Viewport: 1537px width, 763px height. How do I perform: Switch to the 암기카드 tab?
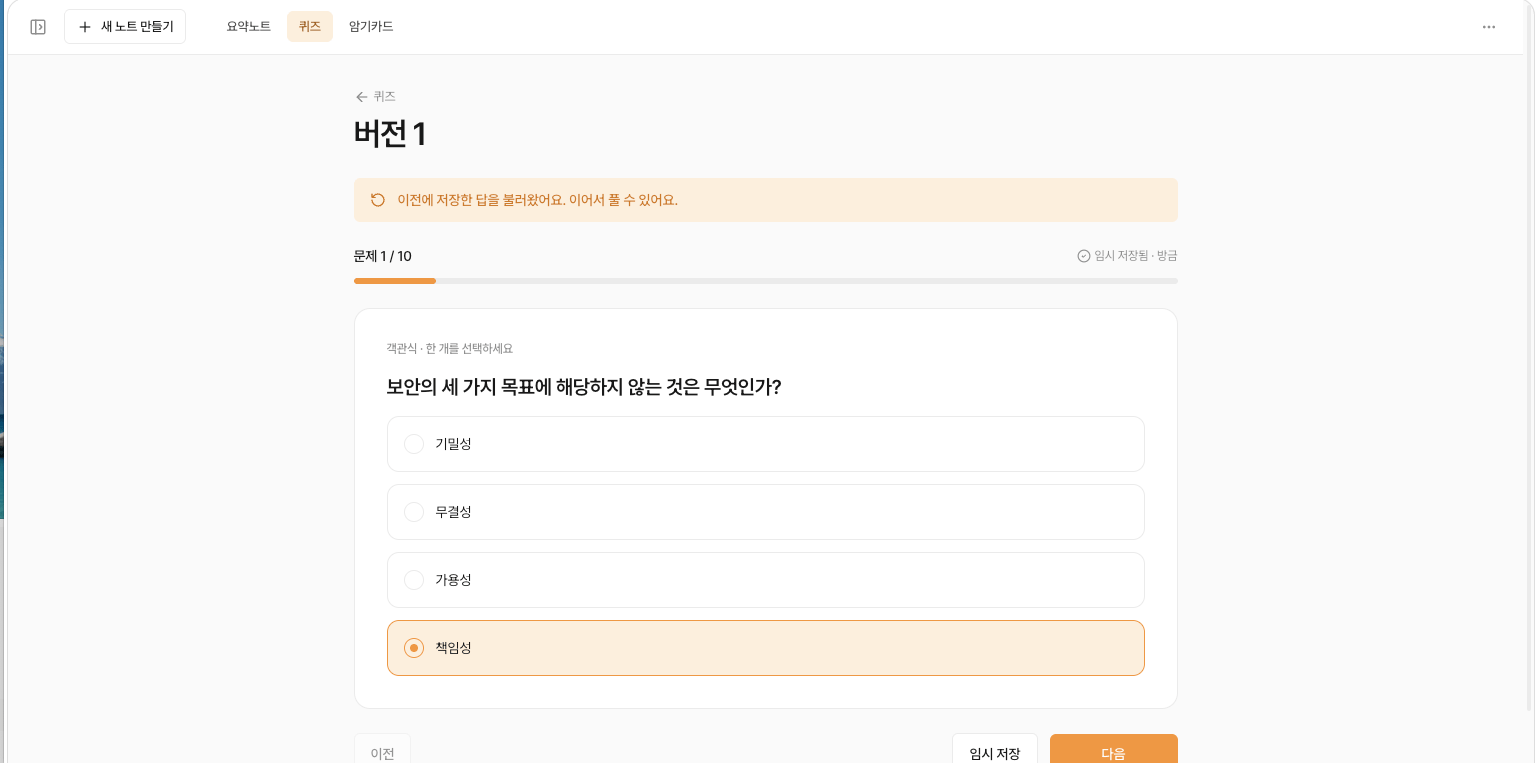(371, 27)
